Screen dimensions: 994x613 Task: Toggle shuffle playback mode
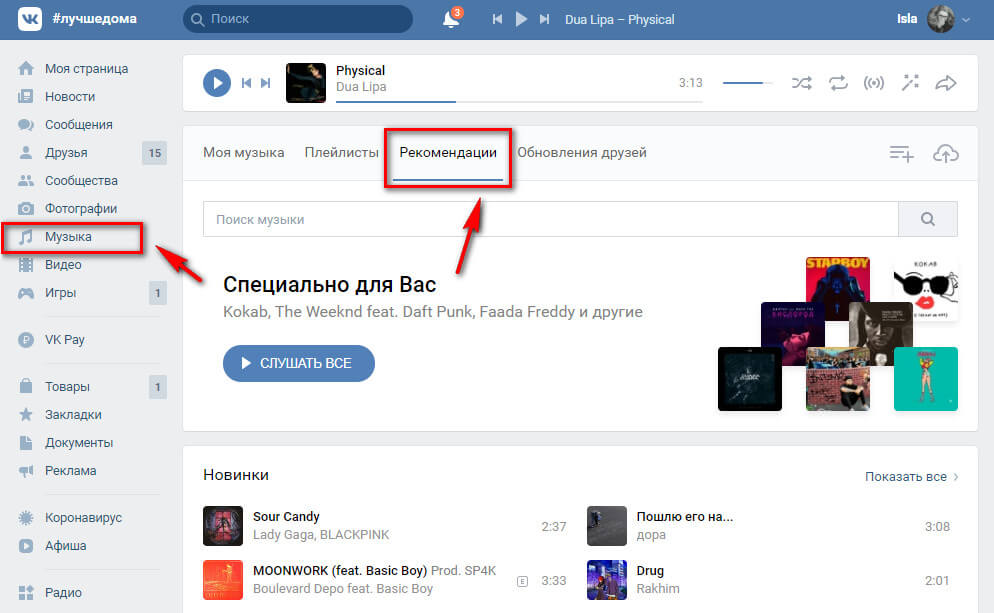802,83
